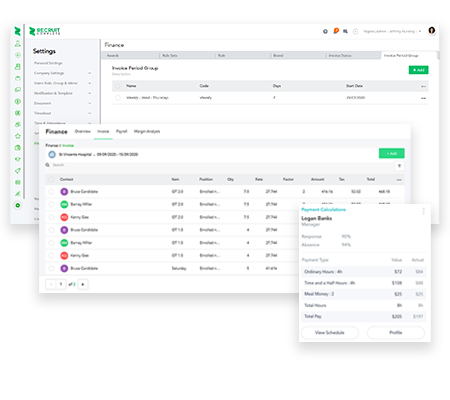Viewport: 450px width, 400px height.
Task: Open notifications icon with orange badge
Action: coord(336,31)
